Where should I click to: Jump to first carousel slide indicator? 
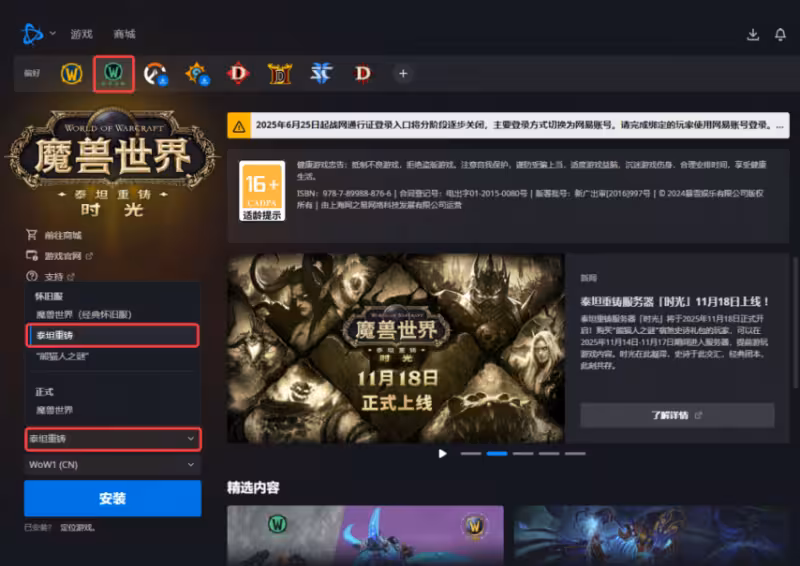[470, 453]
